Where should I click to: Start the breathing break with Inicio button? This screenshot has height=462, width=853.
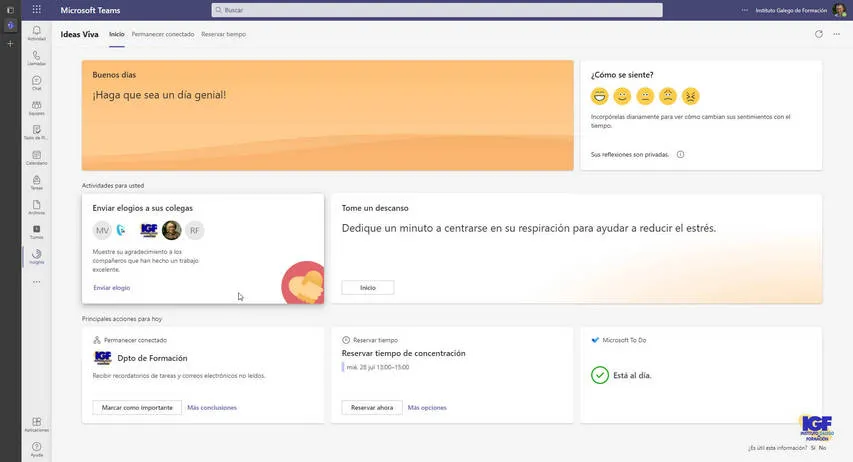368,287
